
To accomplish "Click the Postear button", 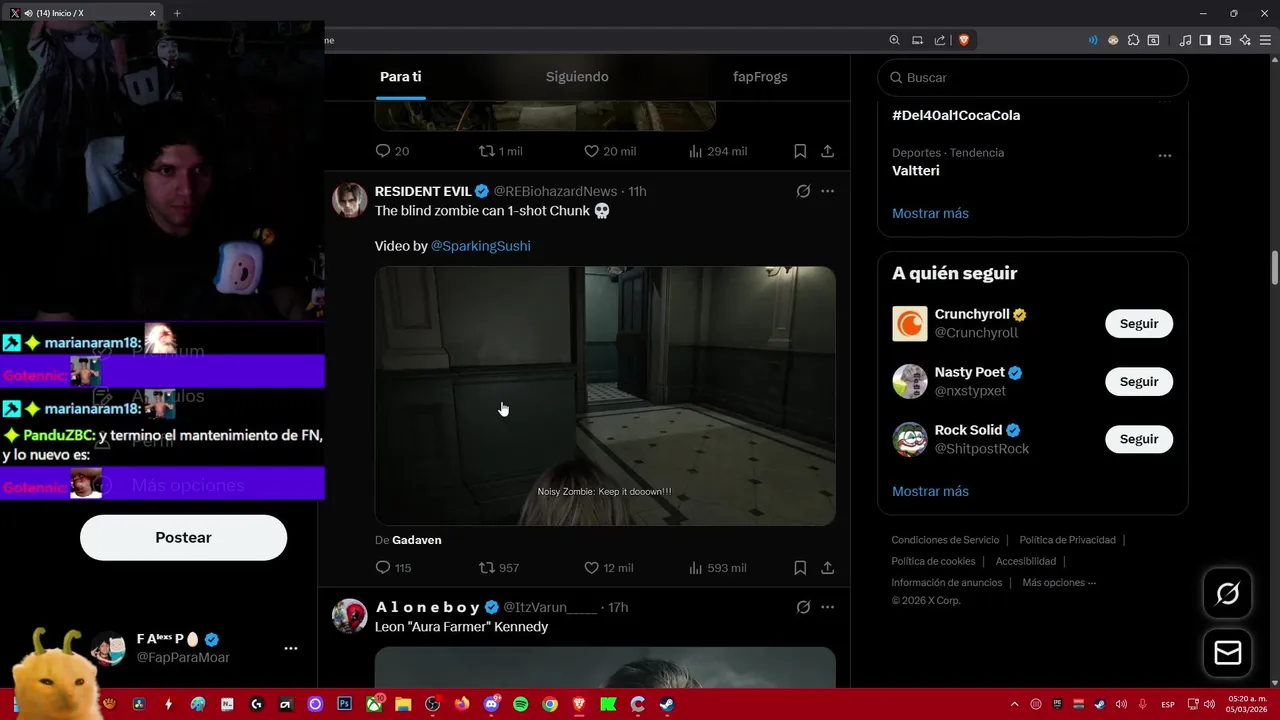I will 183,538.
